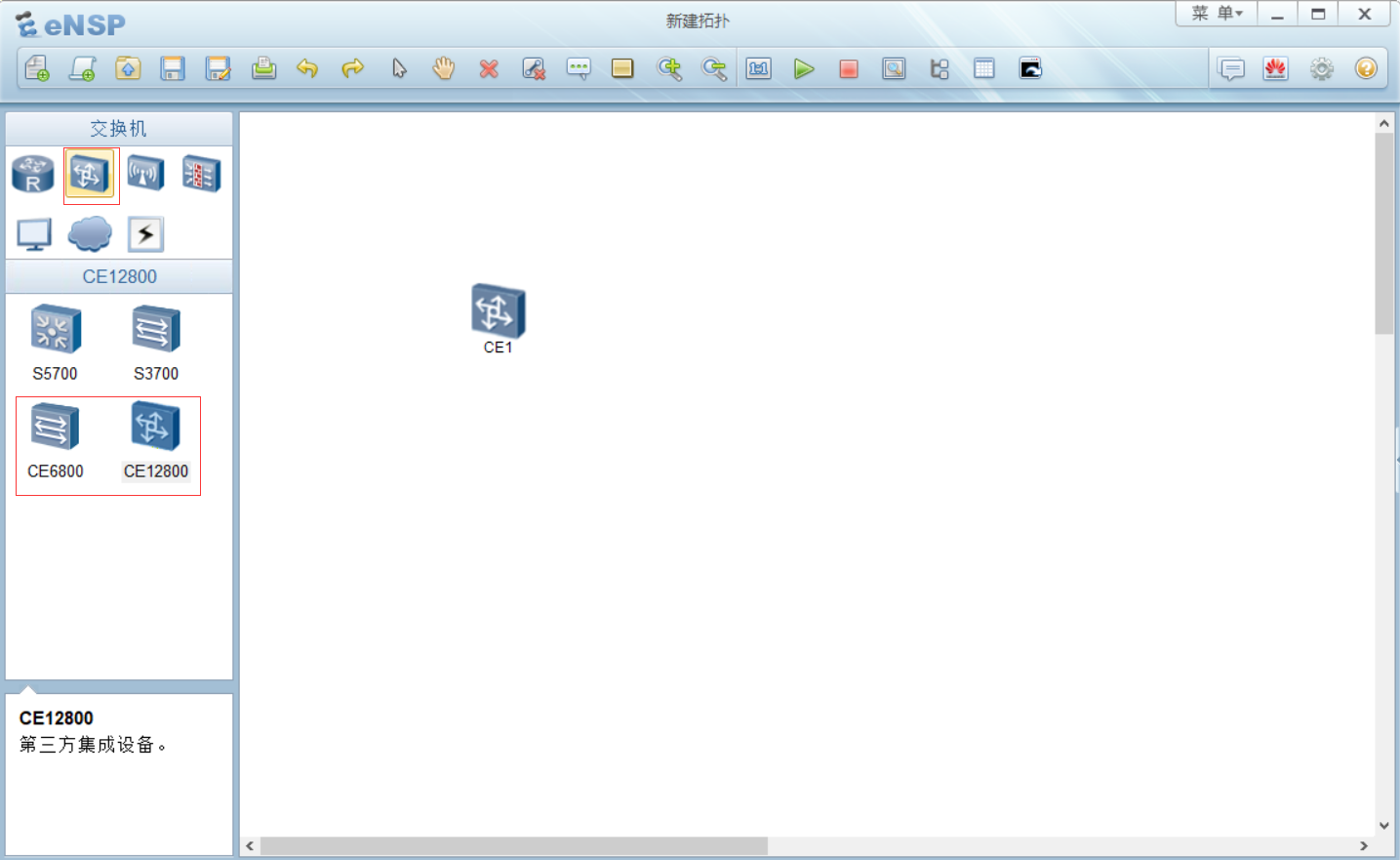The width and height of the screenshot is (1400, 860).
Task: Click the 交换机 panel header
Action: click(119, 129)
